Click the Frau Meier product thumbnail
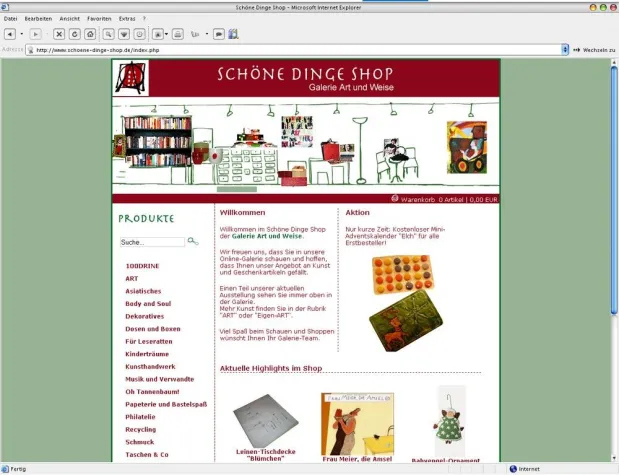This screenshot has height=475, width=619. pyautogui.click(x=357, y=422)
